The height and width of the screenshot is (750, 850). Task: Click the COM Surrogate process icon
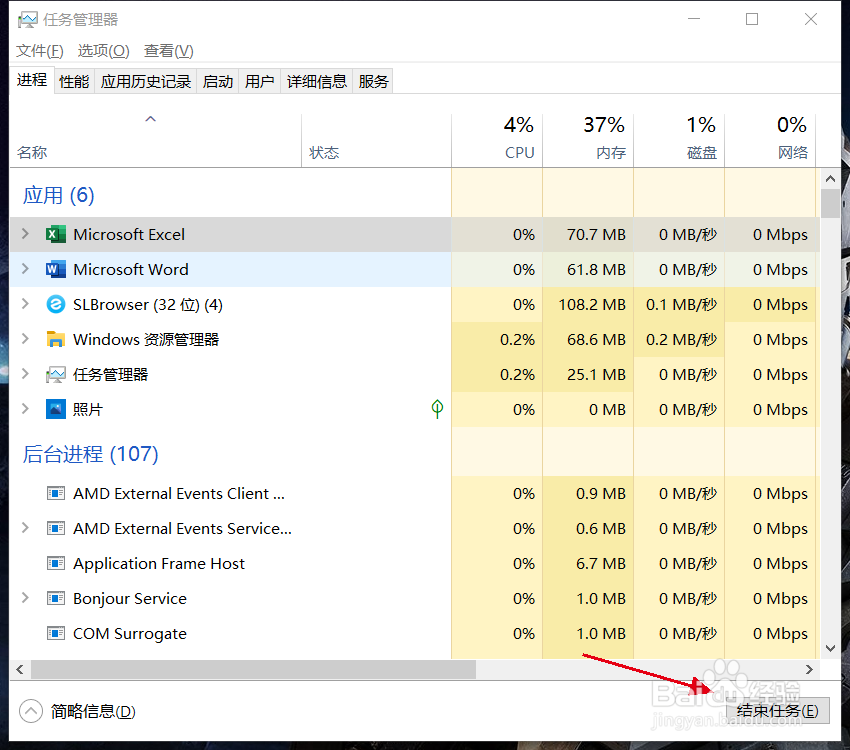56,633
